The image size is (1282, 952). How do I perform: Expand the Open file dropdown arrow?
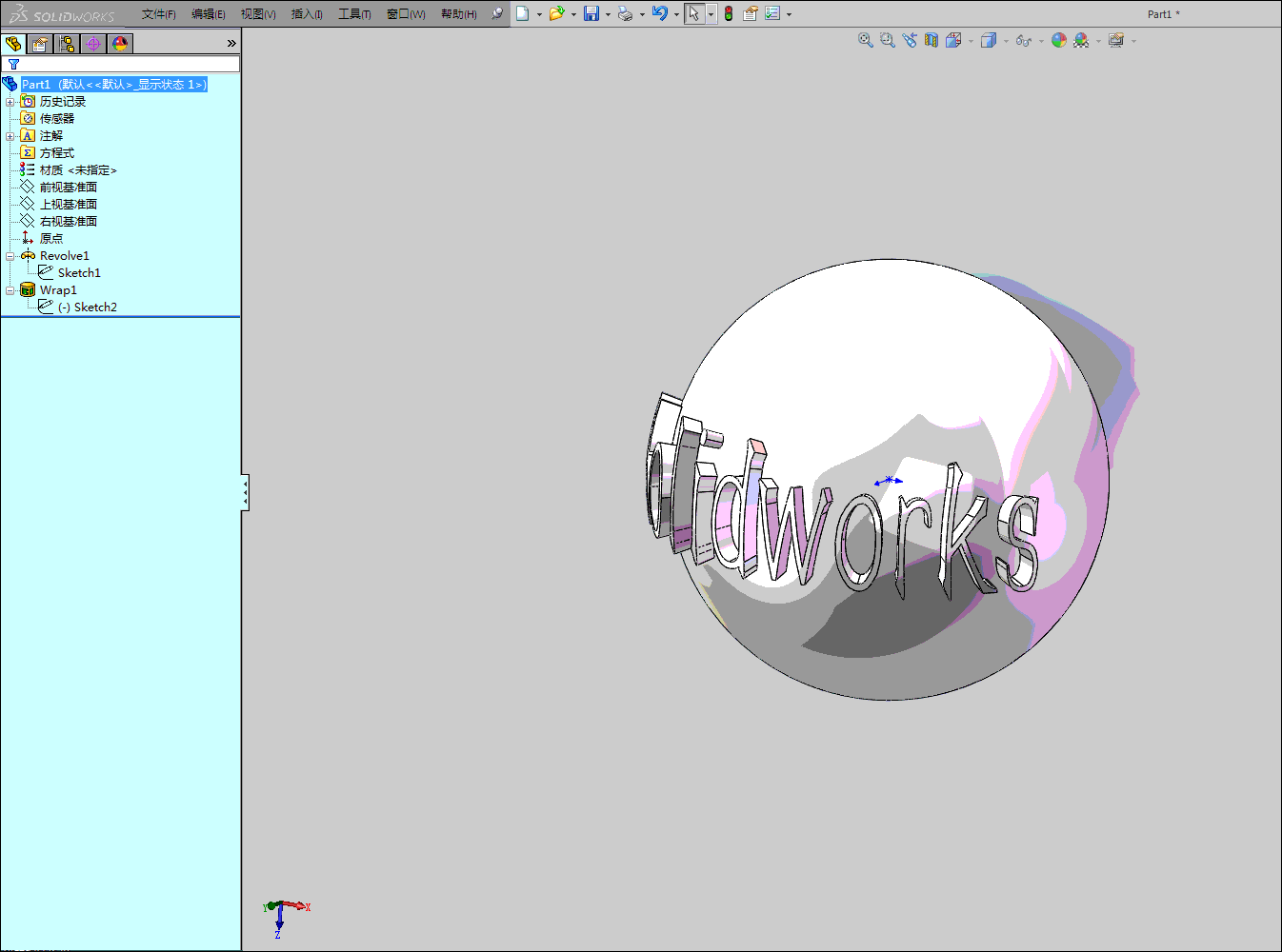coord(573,14)
